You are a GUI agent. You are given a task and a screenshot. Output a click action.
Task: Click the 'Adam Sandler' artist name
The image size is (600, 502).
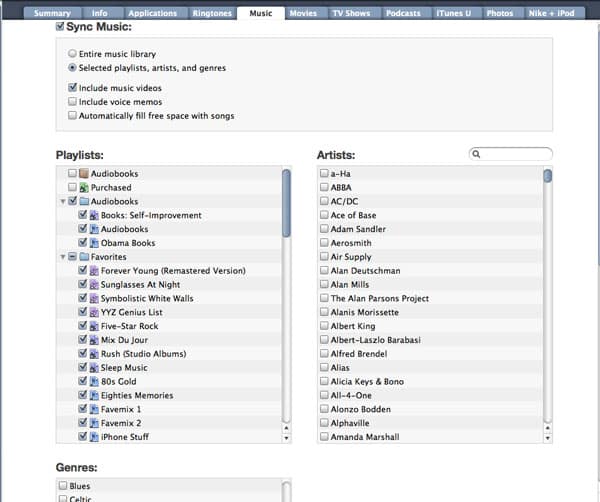(x=358, y=229)
